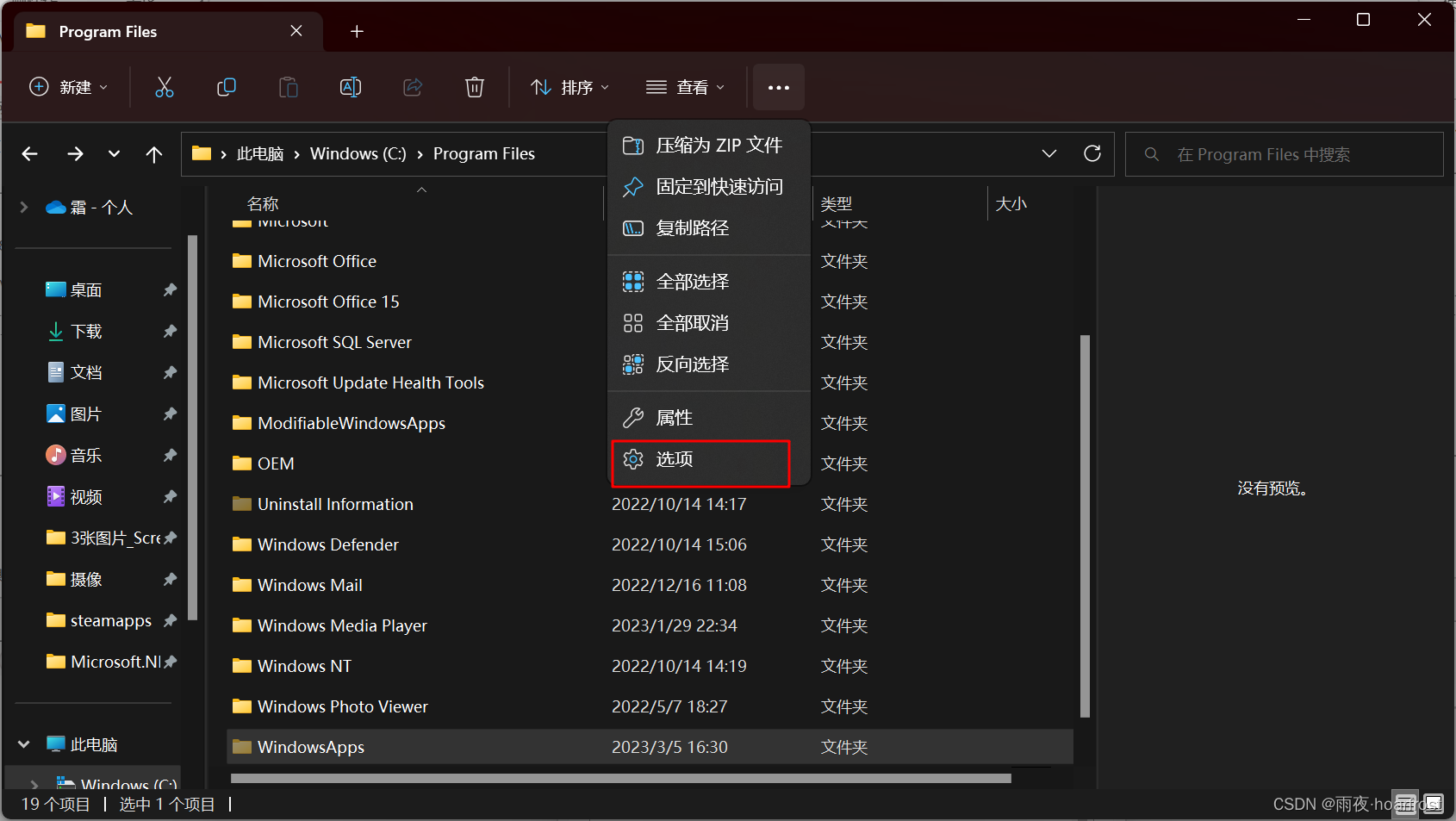Open 摄像 folder in the sidebar

click(86, 580)
